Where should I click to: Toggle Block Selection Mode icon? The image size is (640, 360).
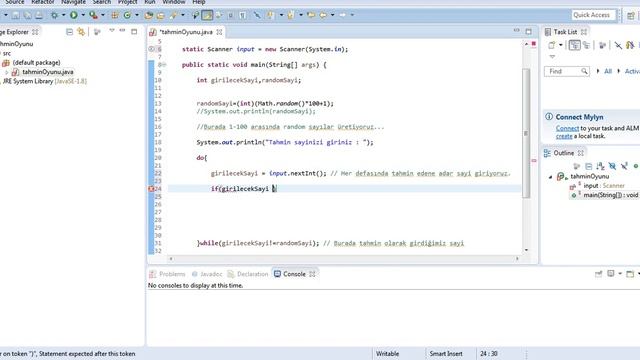click(231, 16)
